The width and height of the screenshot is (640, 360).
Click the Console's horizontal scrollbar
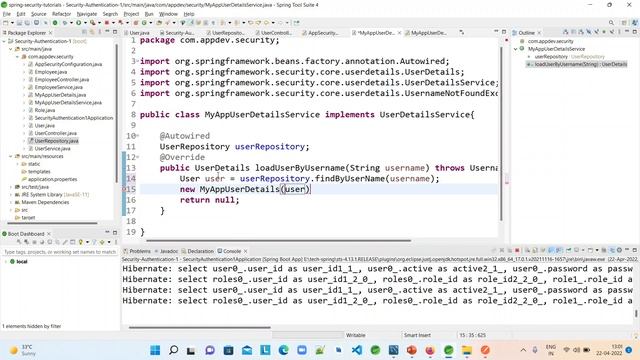(x=200, y=327)
